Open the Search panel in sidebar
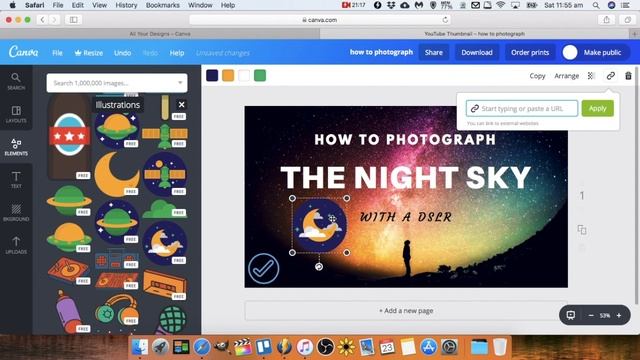 (16, 81)
